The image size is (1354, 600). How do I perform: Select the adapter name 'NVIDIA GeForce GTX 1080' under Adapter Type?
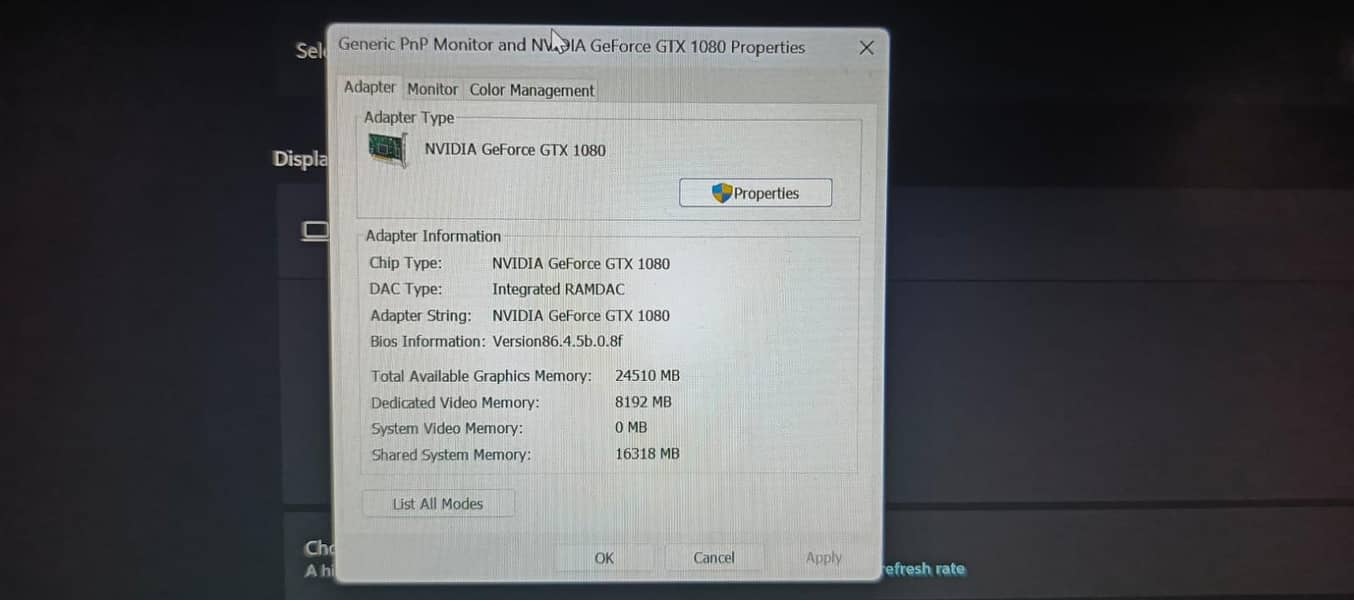click(515, 150)
